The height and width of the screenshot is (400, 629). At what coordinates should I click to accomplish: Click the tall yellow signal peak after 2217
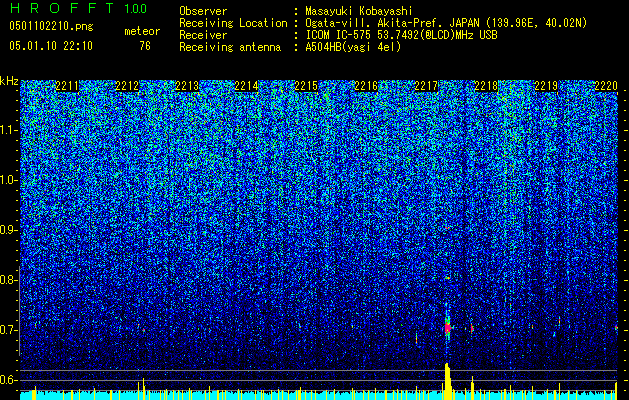click(x=448, y=381)
